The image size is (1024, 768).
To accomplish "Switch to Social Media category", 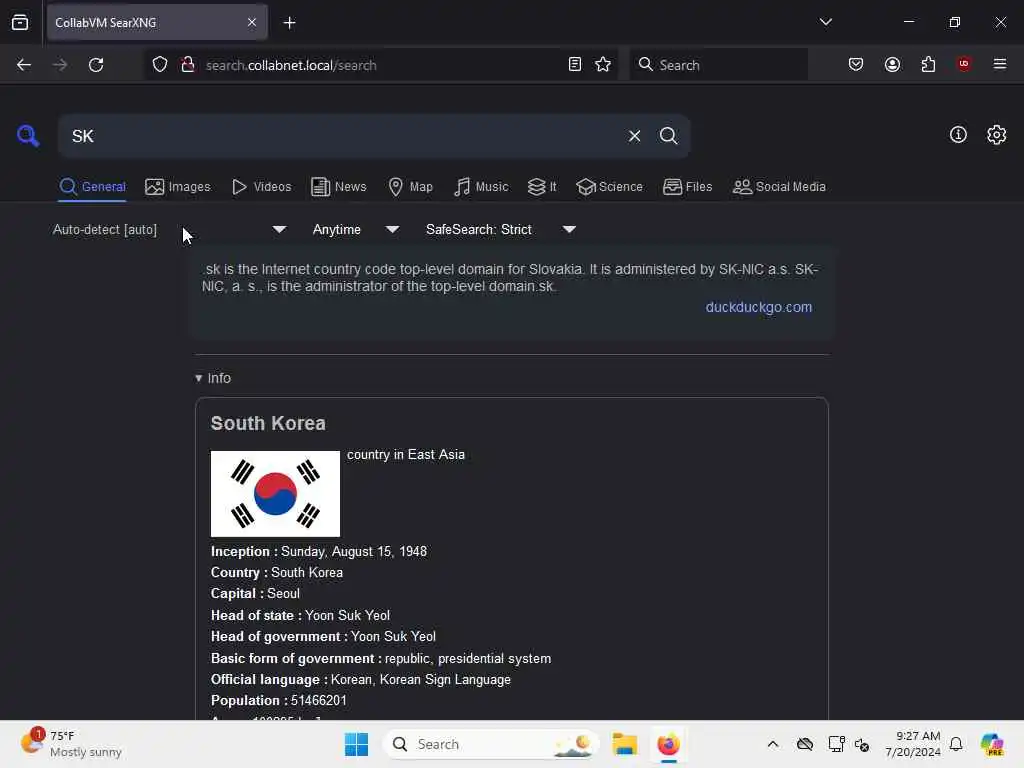I will tap(779, 187).
